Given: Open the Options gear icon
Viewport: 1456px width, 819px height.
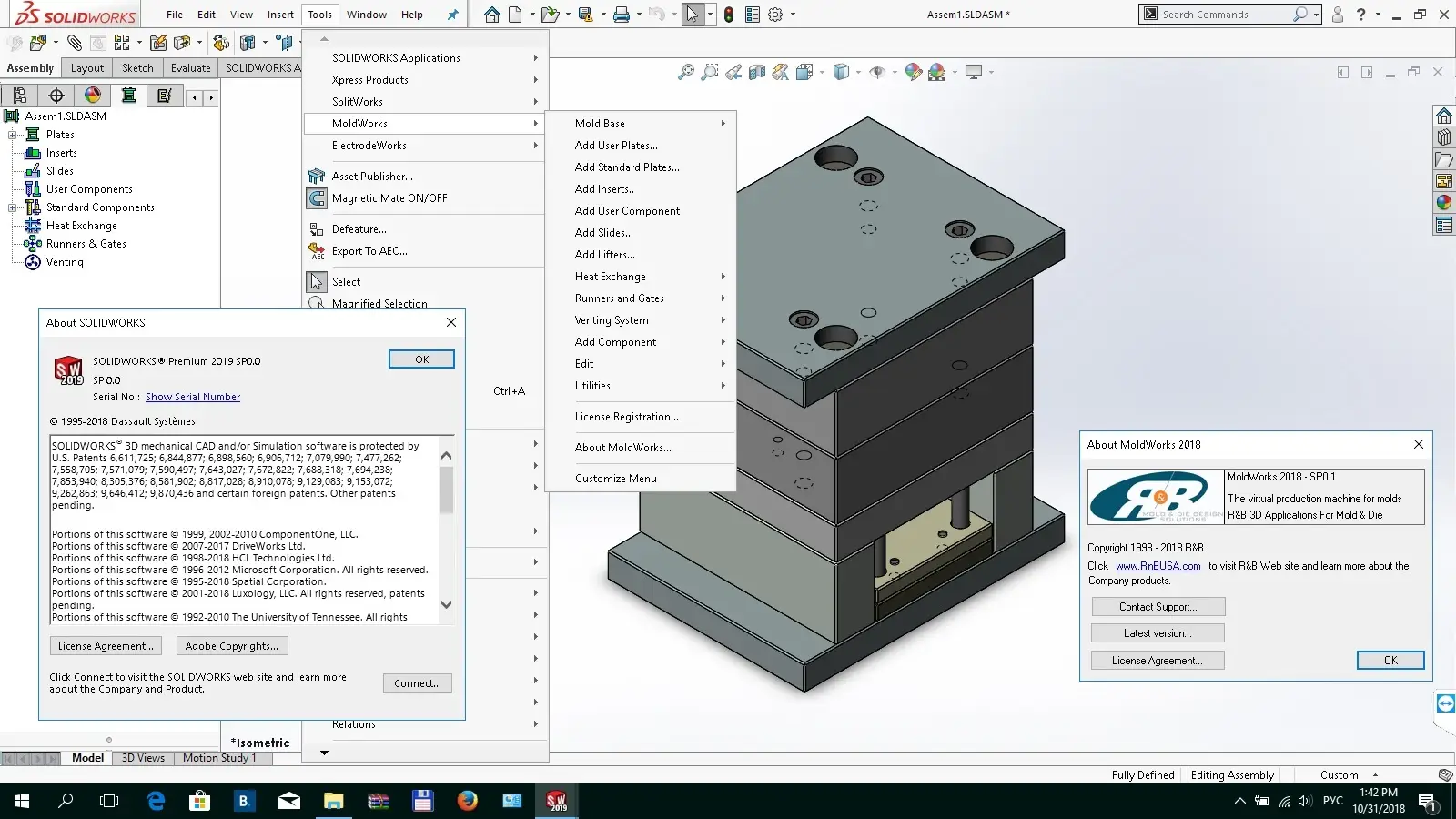Looking at the screenshot, I should tap(775, 15).
